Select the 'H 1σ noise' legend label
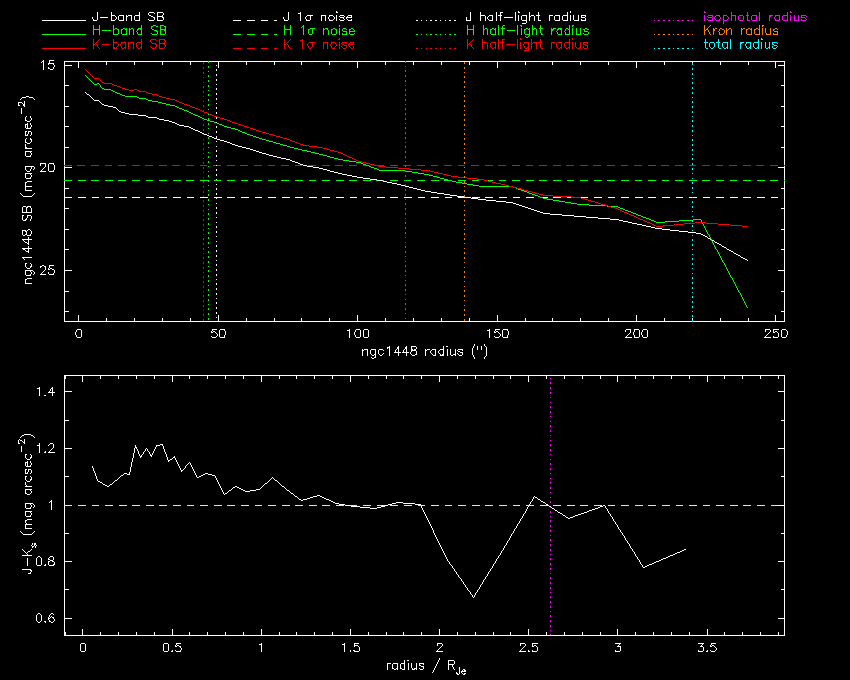This screenshot has width=850, height=680. pyautogui.click(x=319, y=31)
